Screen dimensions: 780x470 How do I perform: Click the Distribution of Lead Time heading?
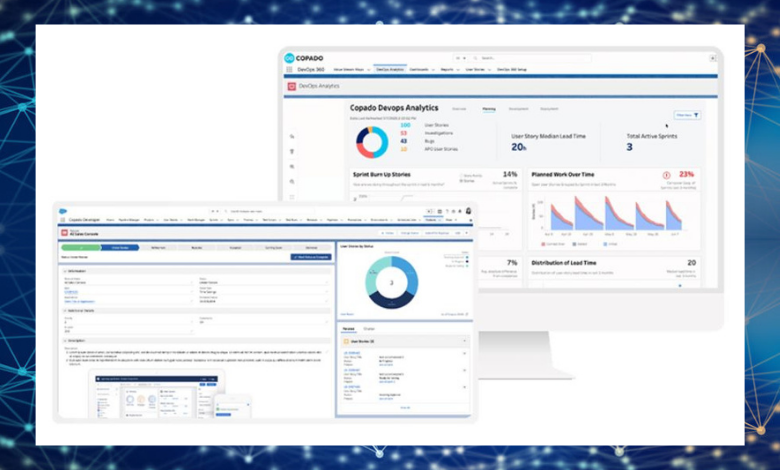pyautogui.click(x=564, y=263)
